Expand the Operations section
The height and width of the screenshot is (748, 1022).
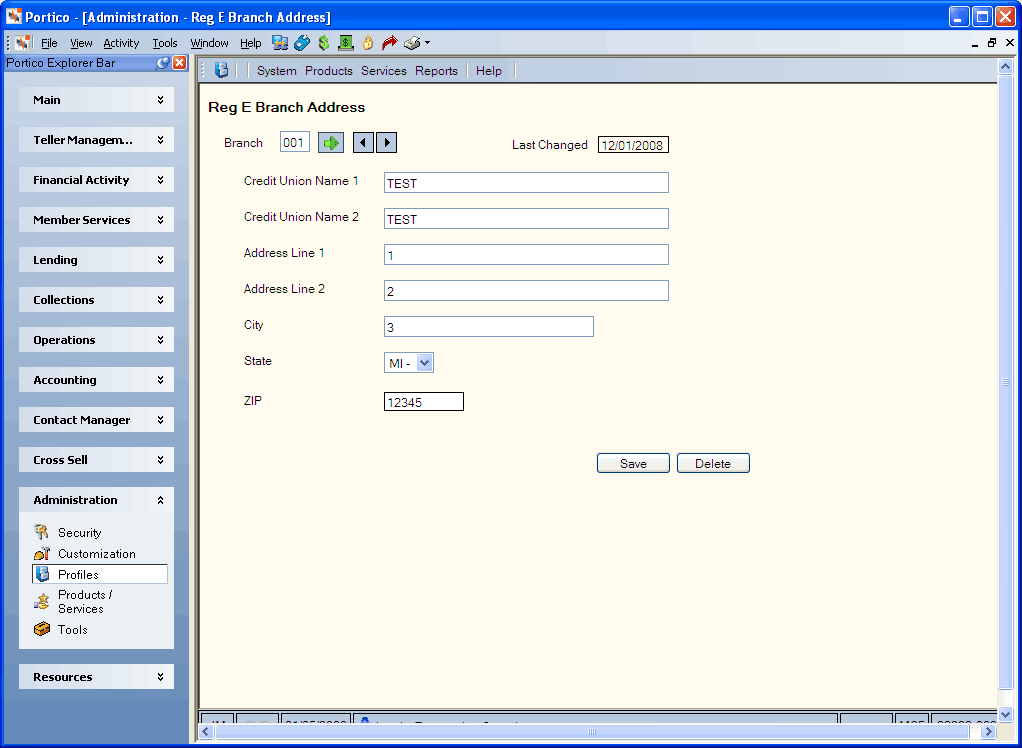[x=96, y=340]
